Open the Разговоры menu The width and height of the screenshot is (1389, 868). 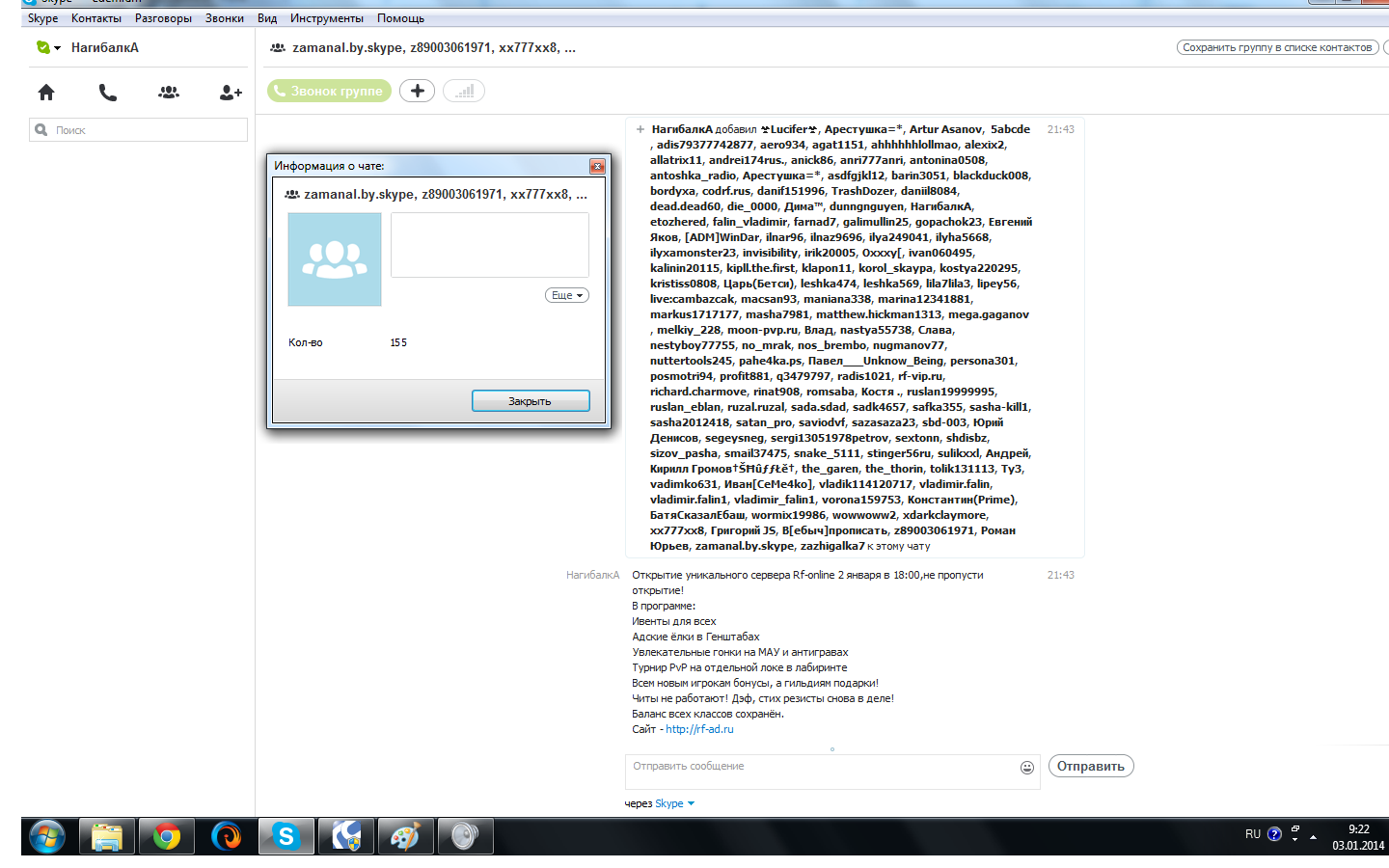tap(163, 18)
